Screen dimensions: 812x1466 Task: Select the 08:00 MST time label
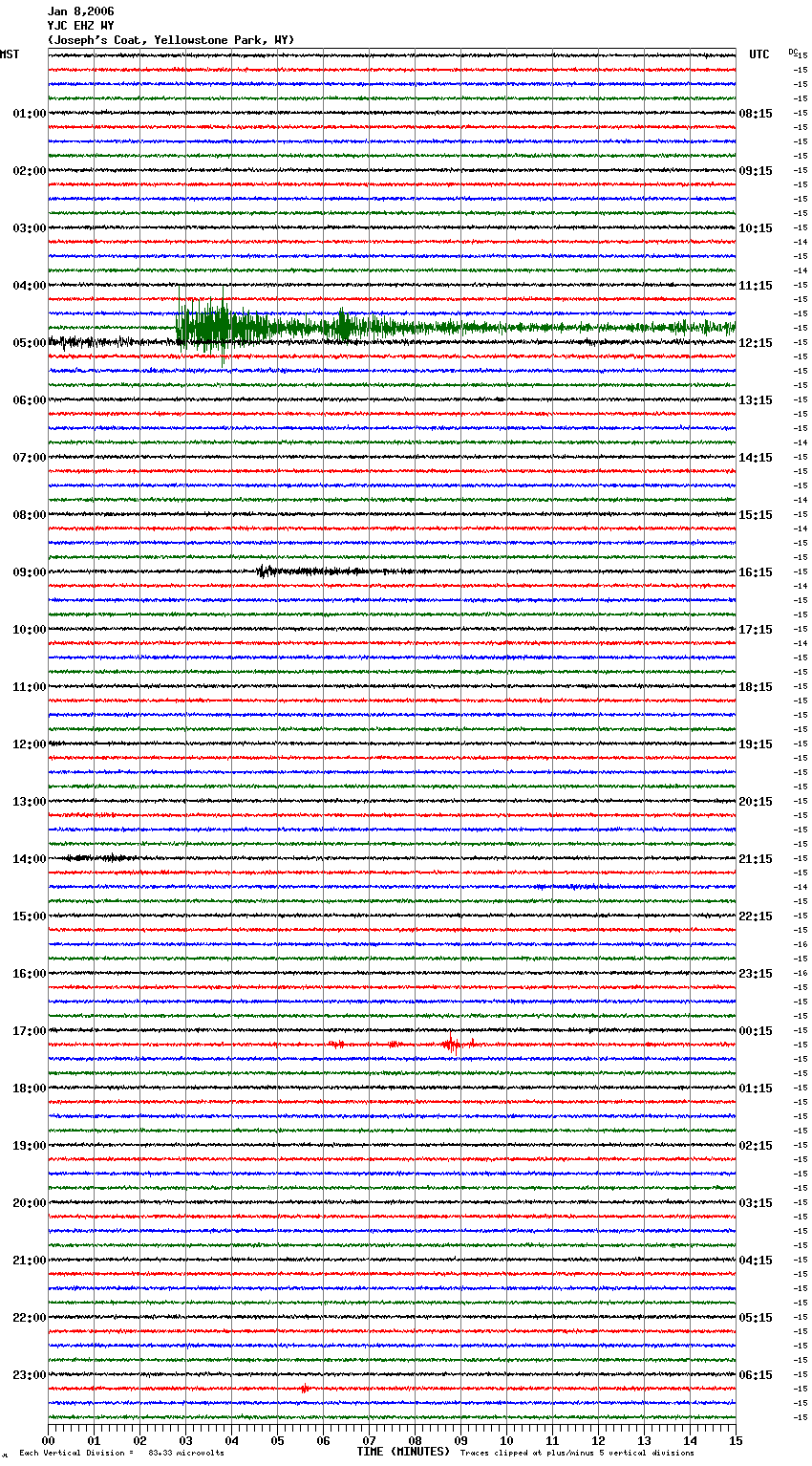point(29,515)
